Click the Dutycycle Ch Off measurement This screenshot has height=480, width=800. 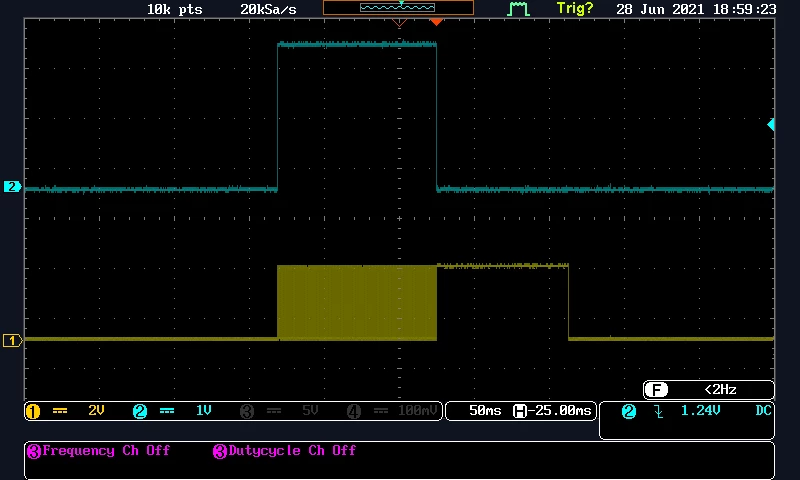pos(292,451)
